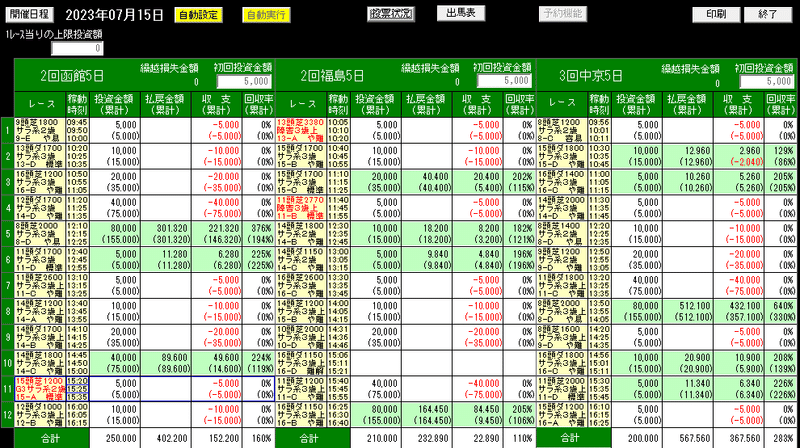Click 函館 total payout 402,200
The height and width of the screenshot is (448, 800).
point(166,438)
